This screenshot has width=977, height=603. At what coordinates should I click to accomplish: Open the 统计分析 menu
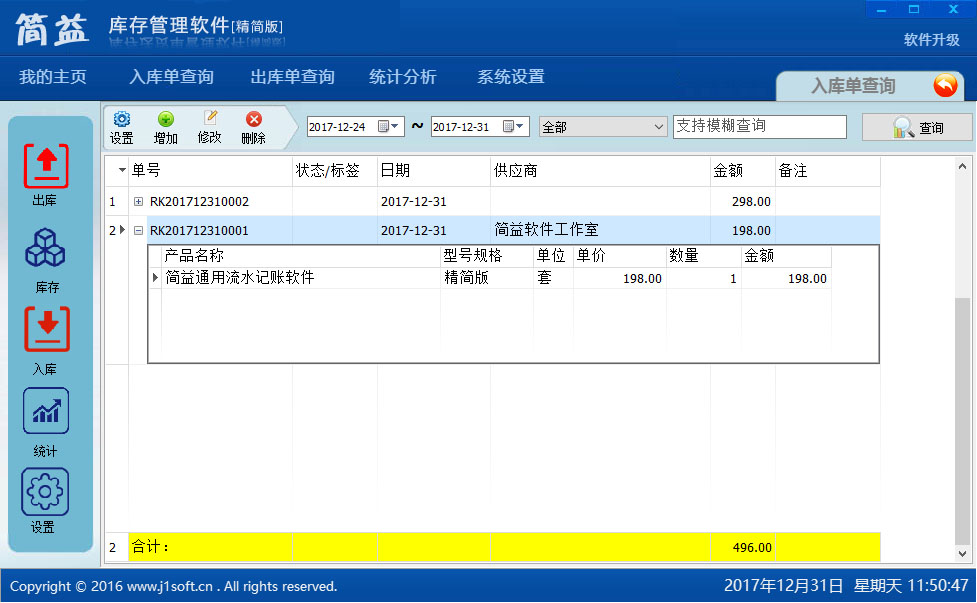(x=402, y=77)
